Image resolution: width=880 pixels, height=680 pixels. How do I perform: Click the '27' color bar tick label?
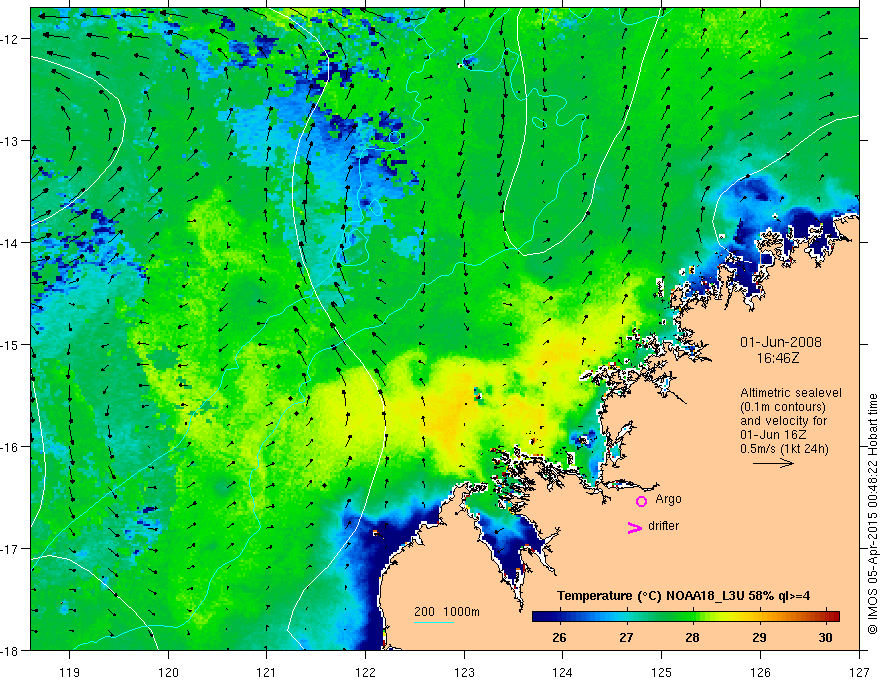pyautogui.click(x=626, y=638)
